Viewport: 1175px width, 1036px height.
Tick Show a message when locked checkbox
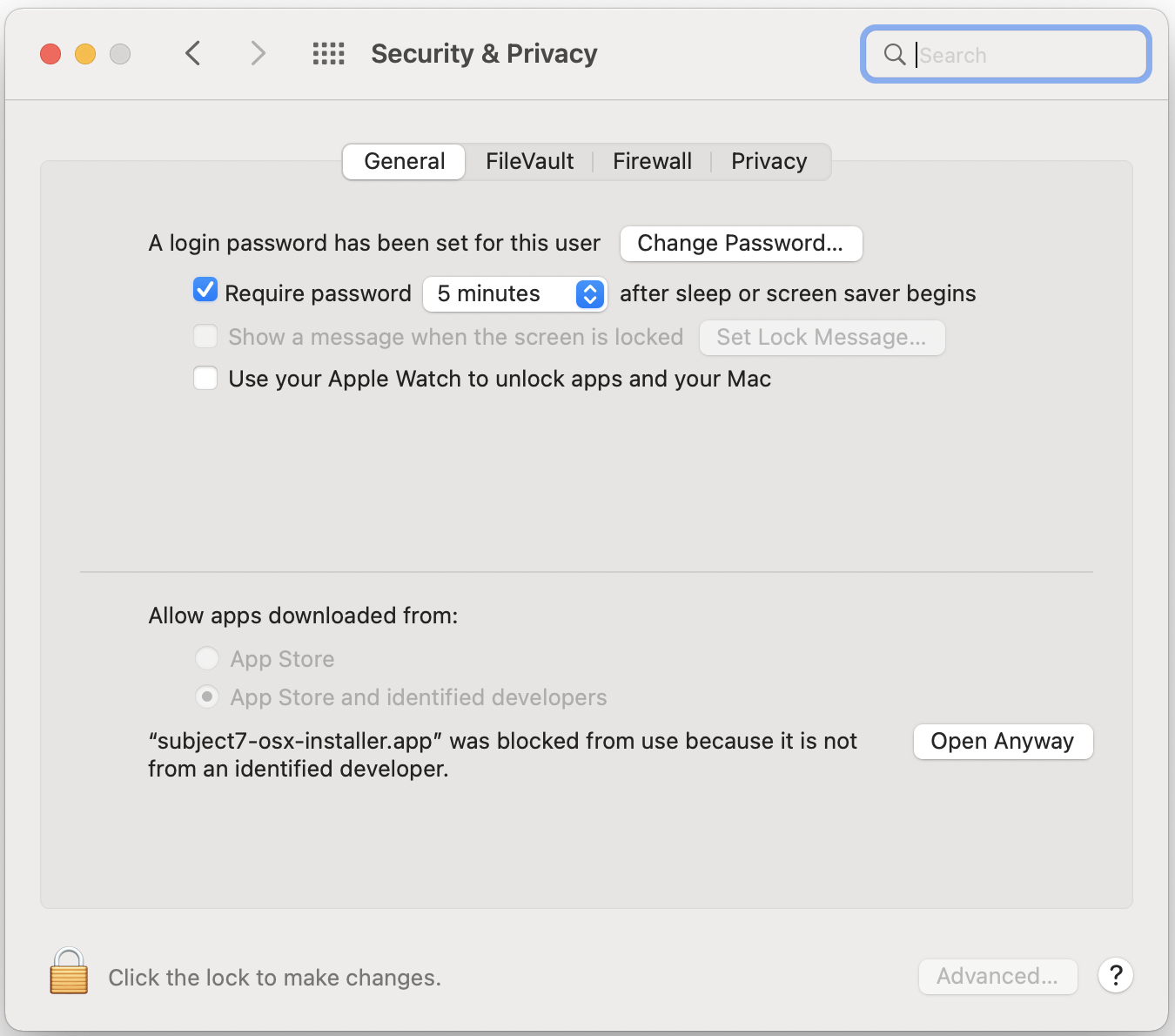(x=205, y=336)
